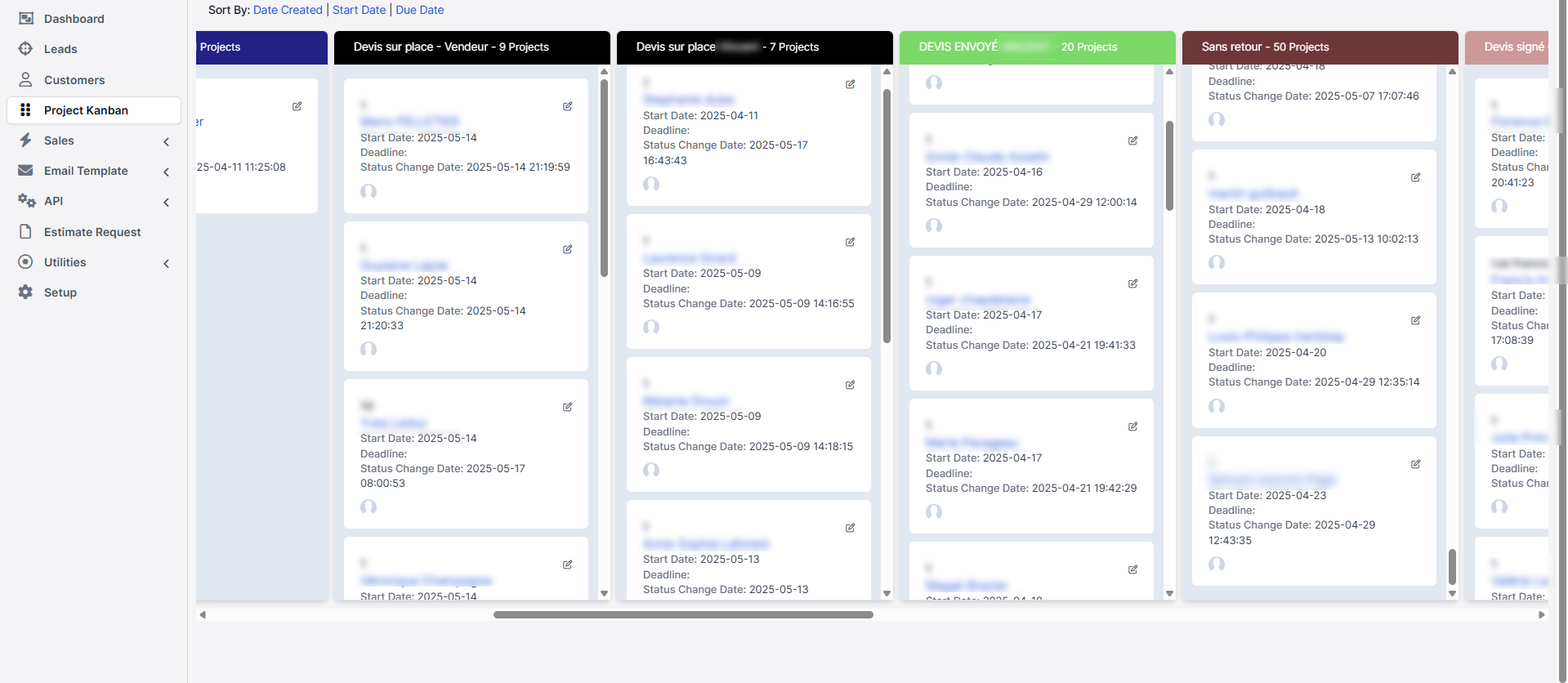Edit card with status change 2025-04-29 12:00:14

coord(1133,141)
